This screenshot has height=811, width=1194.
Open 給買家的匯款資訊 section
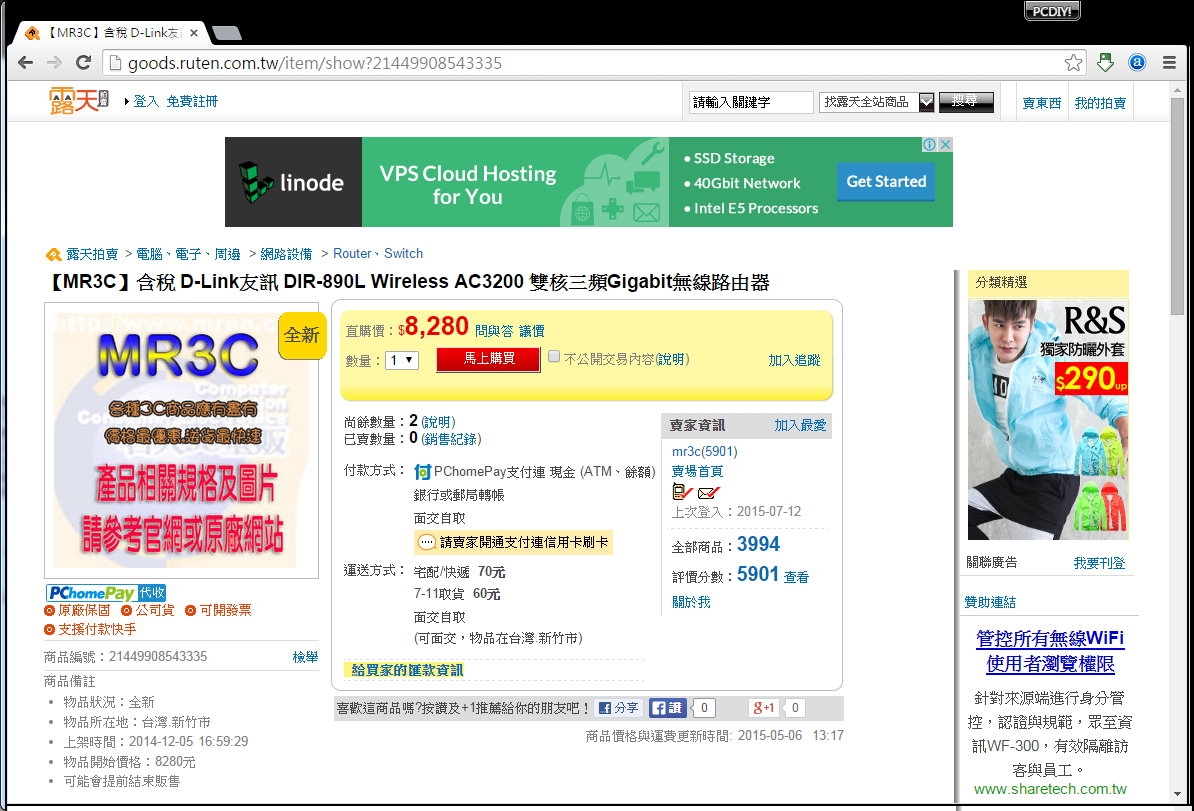point(407,670)
